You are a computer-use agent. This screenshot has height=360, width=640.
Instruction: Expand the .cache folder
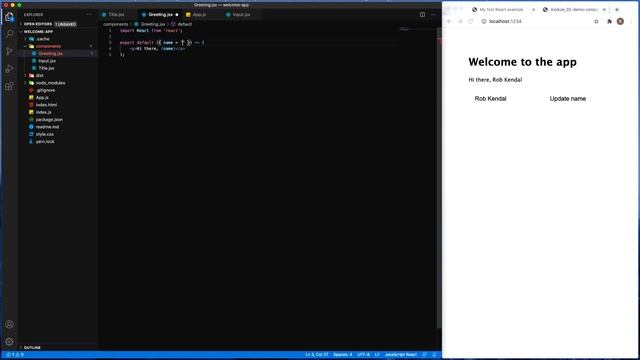tap(42, 39)
